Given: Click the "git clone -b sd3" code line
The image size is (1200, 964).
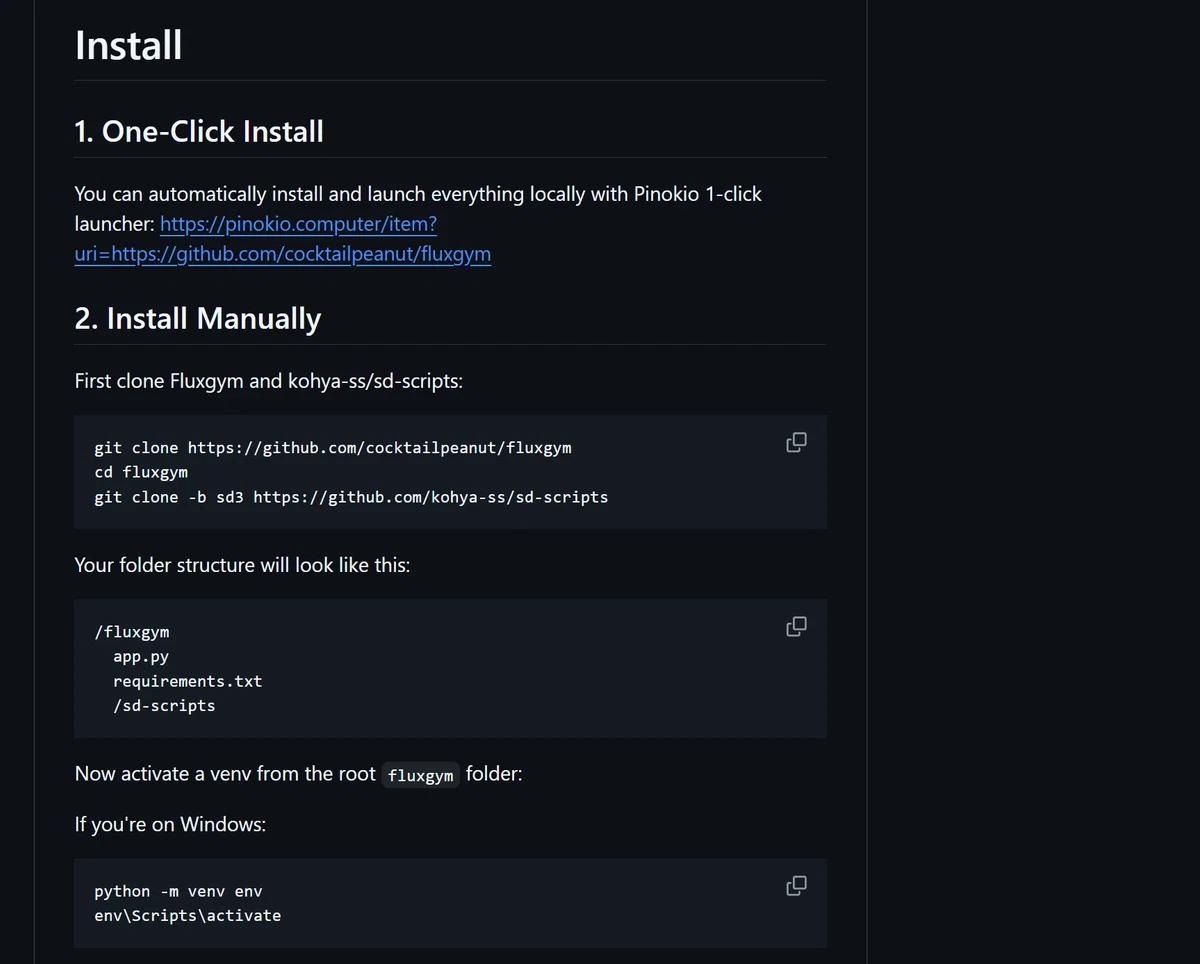Looking at the screenshot, I should tap(351, 497).
